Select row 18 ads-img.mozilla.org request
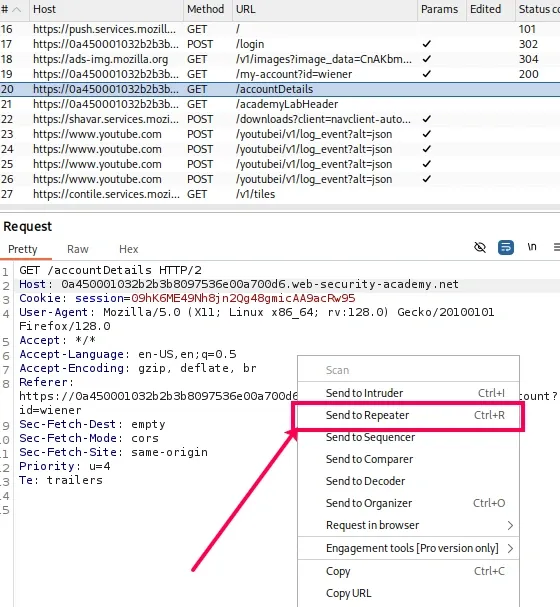 (x=280, y=59)
